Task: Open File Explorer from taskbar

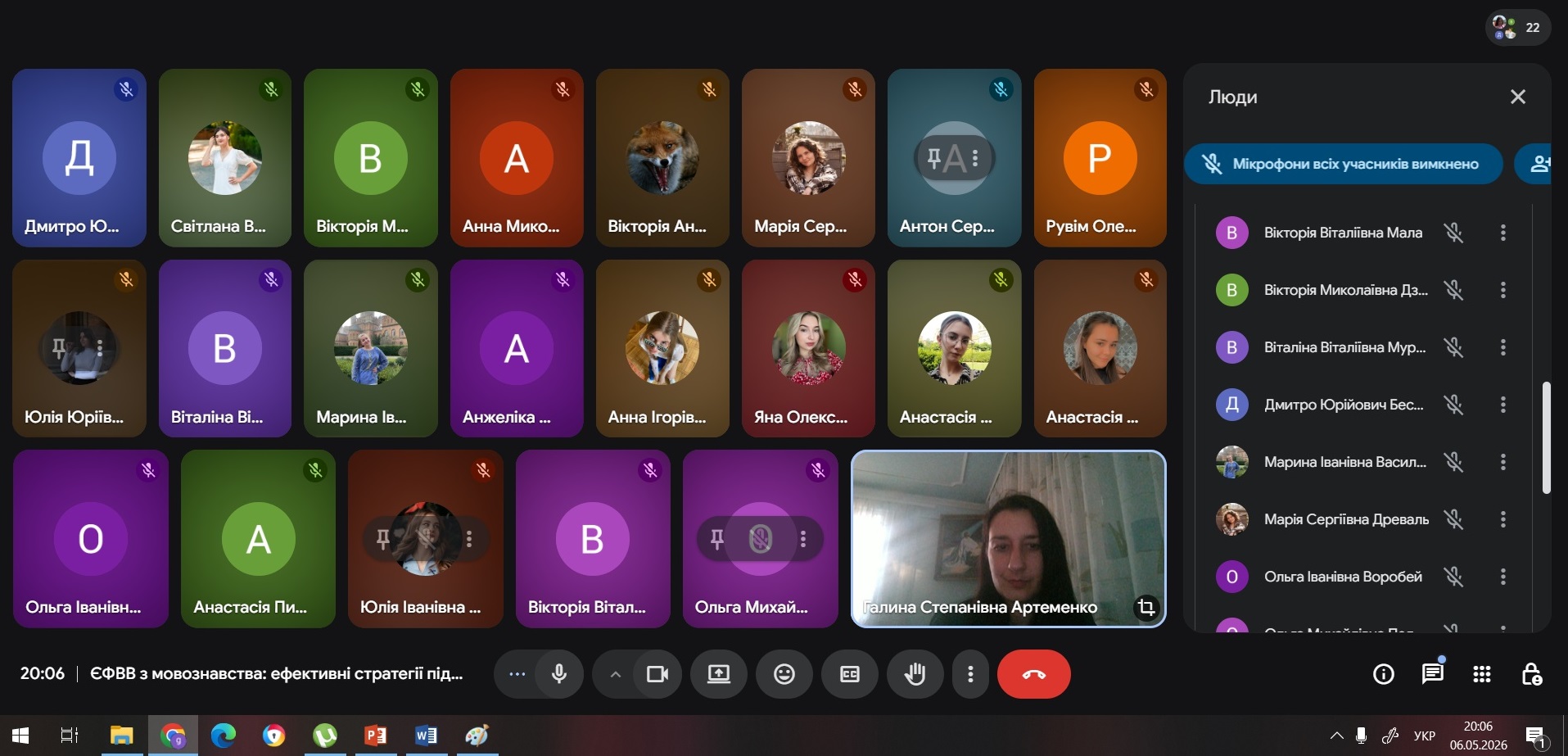Action: tap(121, 736)
